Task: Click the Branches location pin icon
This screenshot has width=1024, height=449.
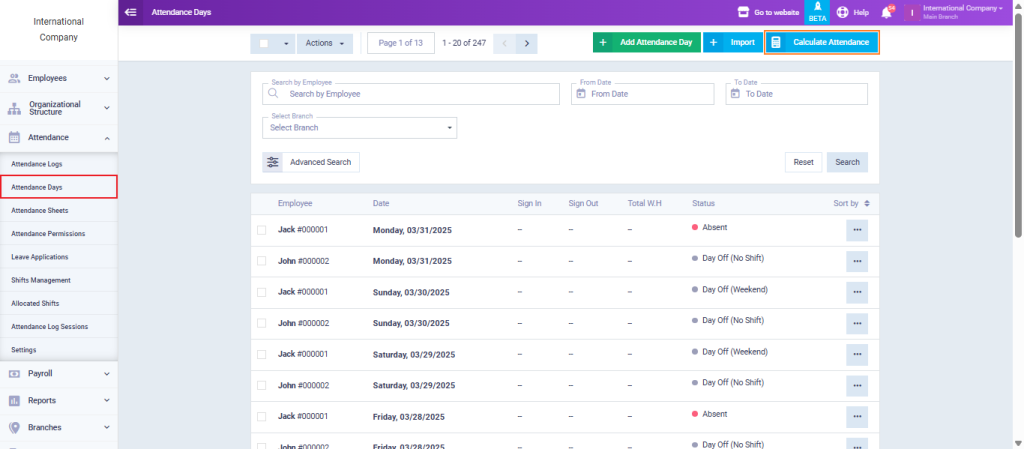Action: click(14, 427)
